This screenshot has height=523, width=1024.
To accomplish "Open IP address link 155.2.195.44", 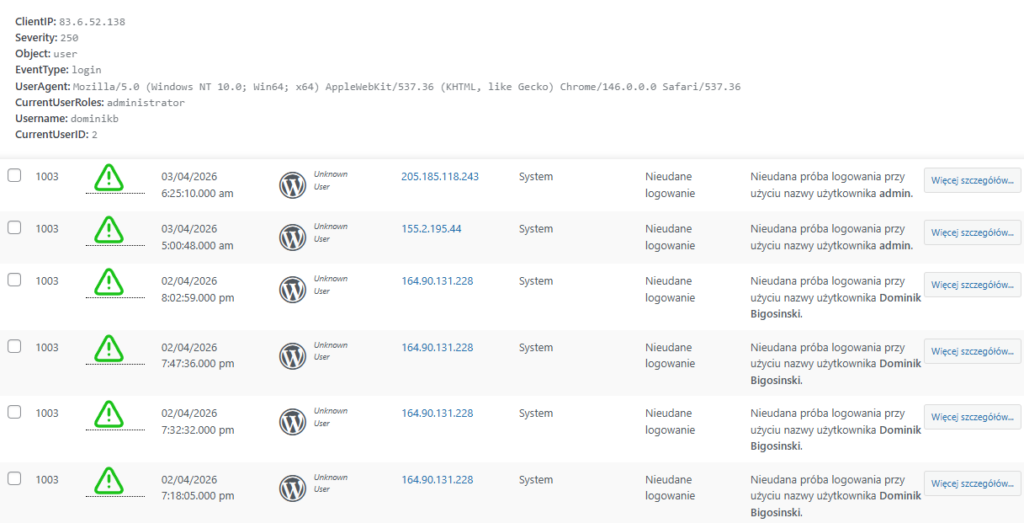I will pos(431,229).
